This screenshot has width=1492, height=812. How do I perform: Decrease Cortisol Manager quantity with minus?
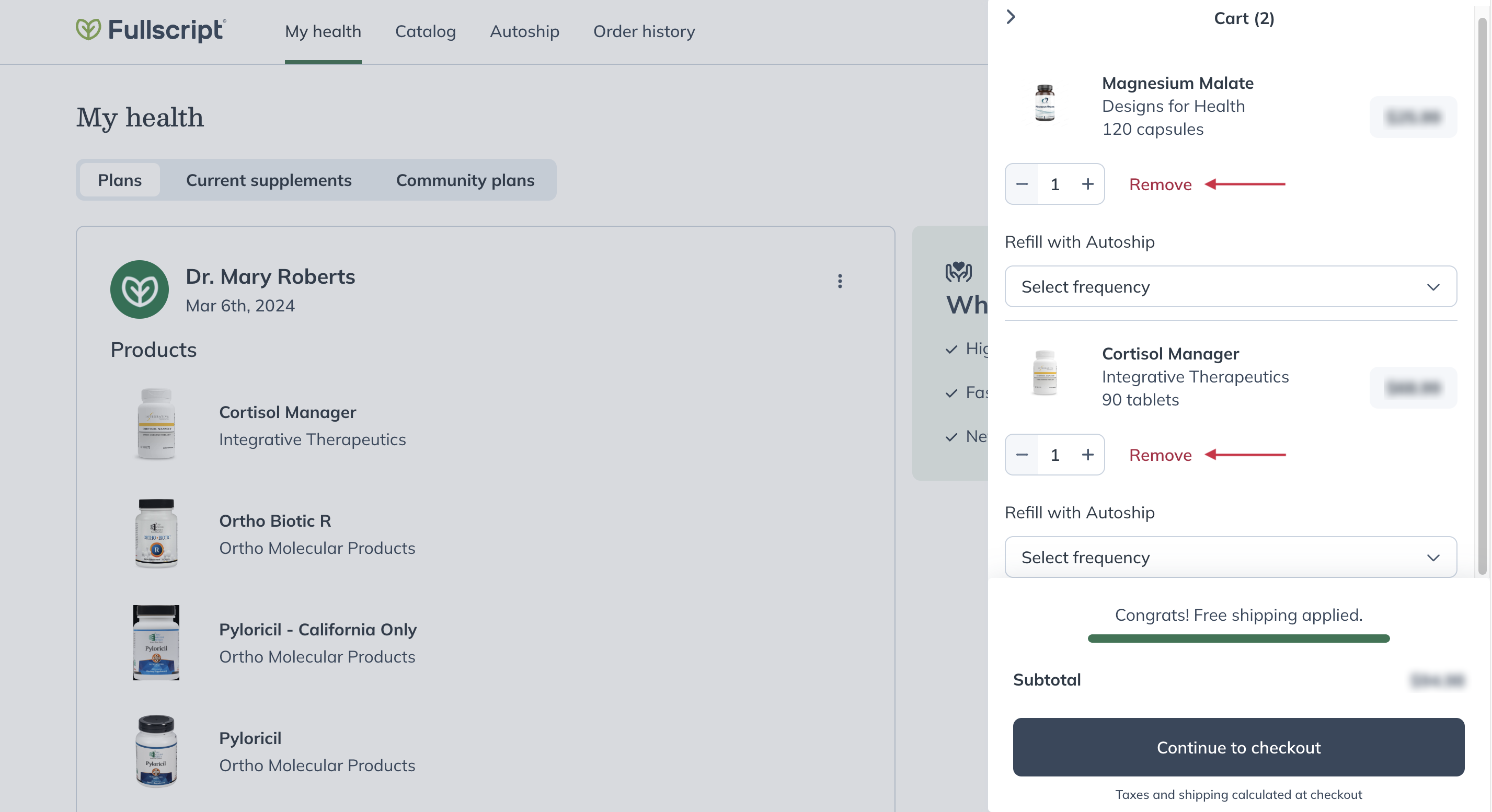coord(1022,455)
